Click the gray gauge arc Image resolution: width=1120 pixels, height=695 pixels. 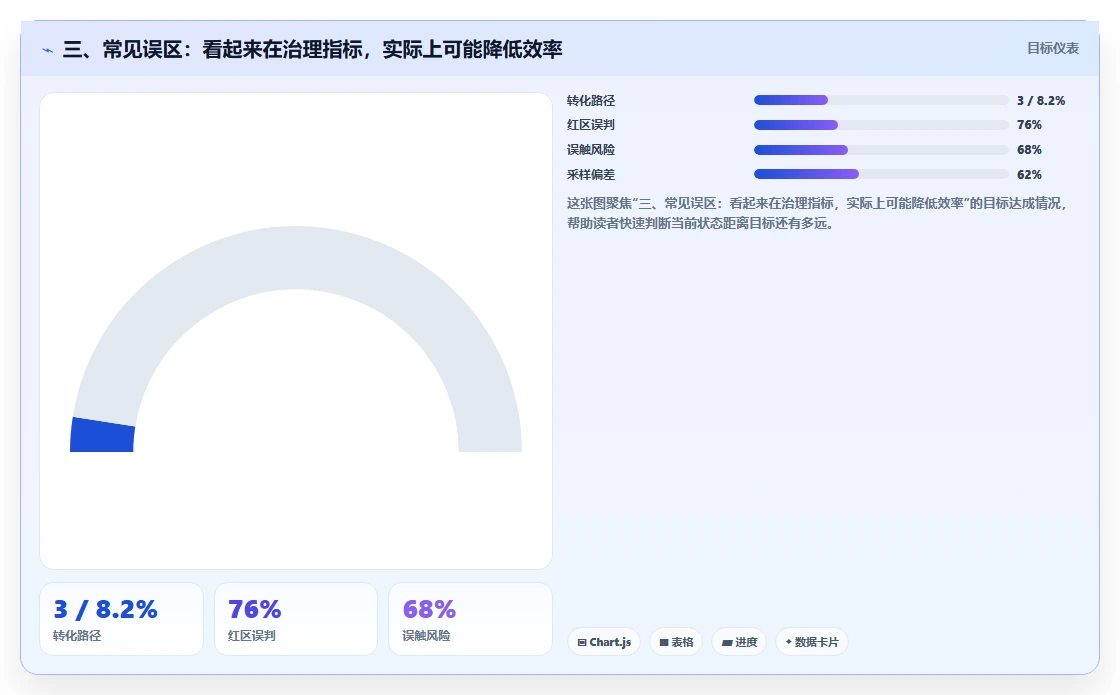point(296,257)
